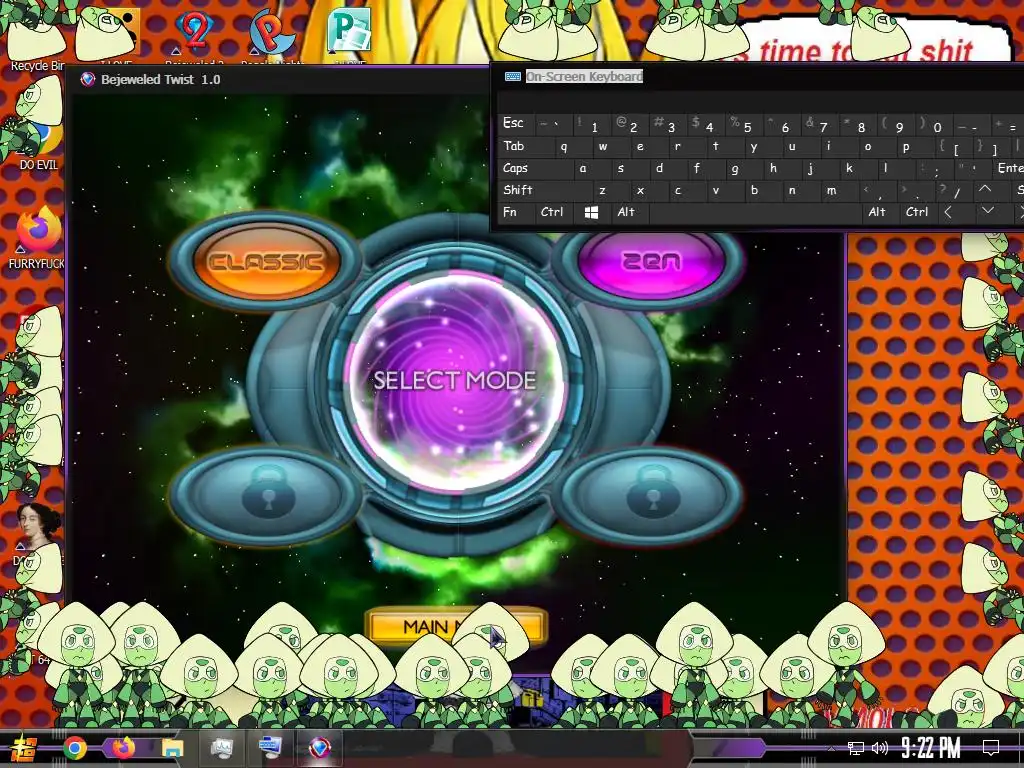Open Firefox from the taskbar
Screen dimensions: 1024x768
tap(123, 748)
